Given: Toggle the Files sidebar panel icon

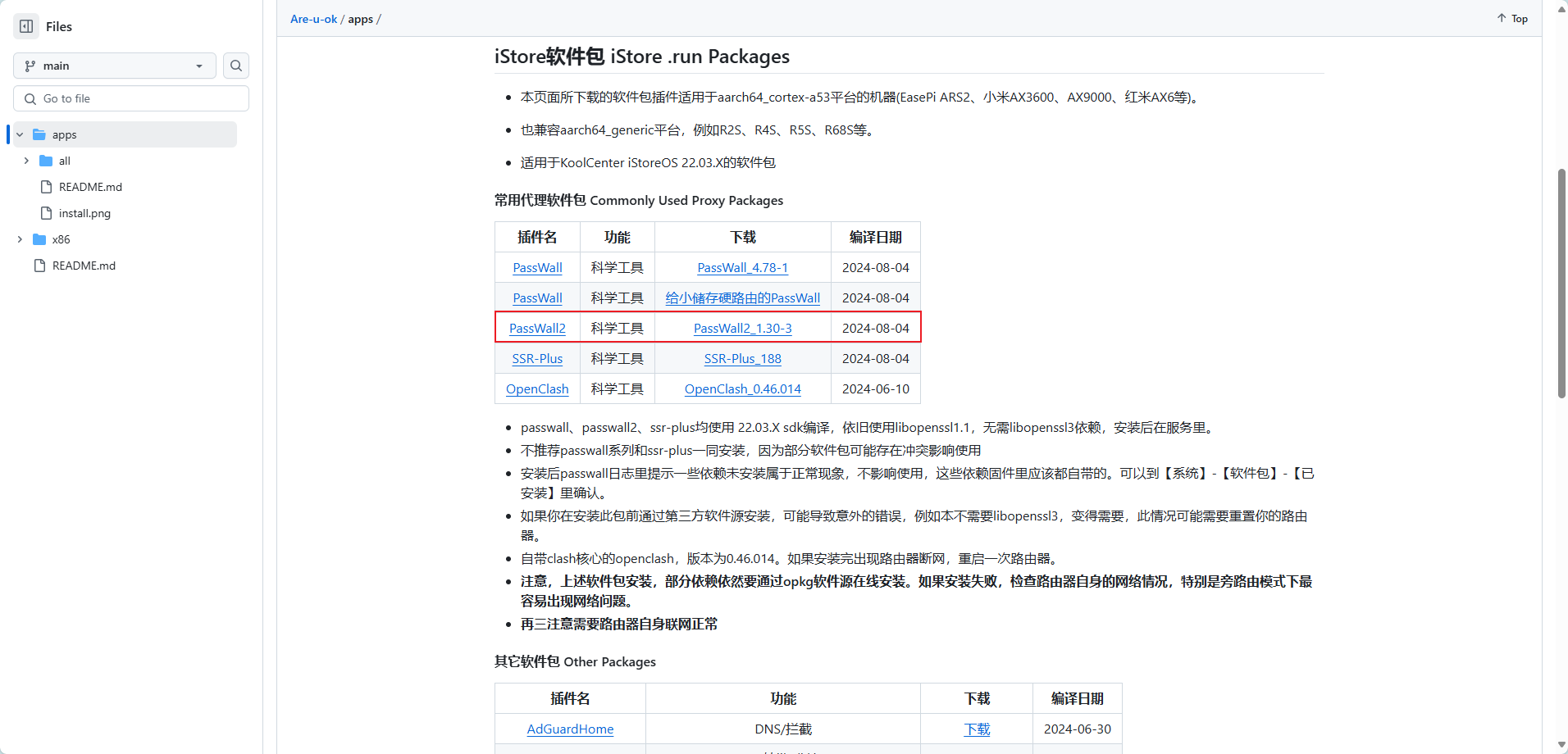Looking at the screenshot, I should (x=25, y=26).
